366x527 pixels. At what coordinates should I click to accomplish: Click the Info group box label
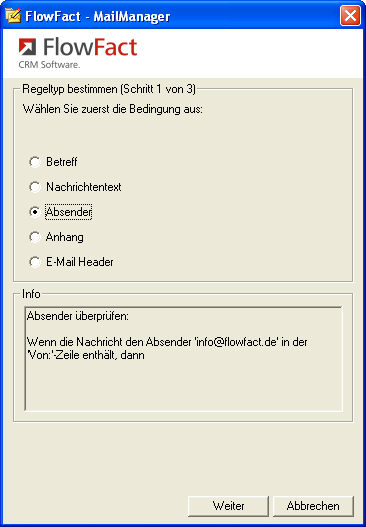31,294
